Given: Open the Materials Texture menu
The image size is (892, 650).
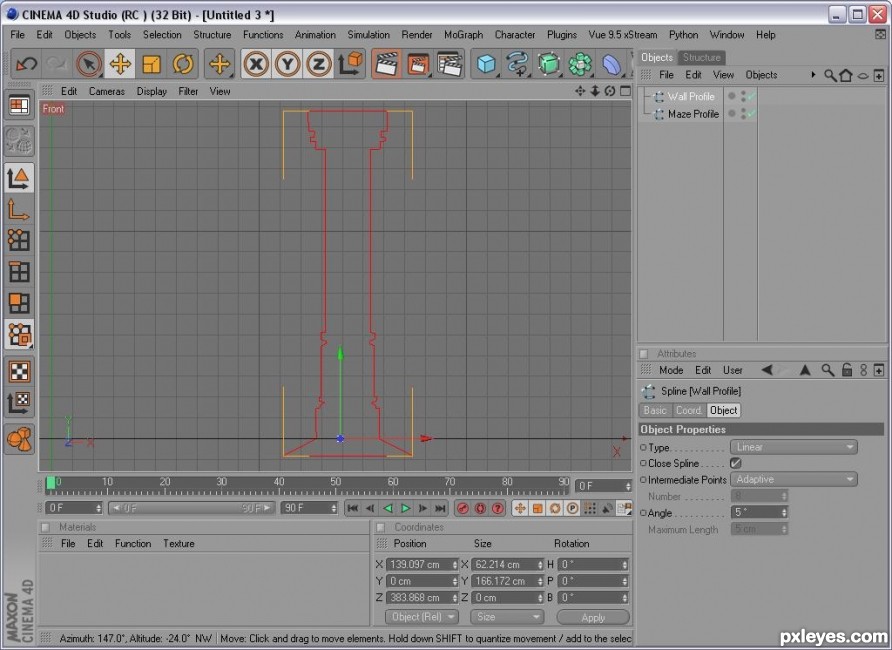Looking at the screenshot, I should (179, 544).
